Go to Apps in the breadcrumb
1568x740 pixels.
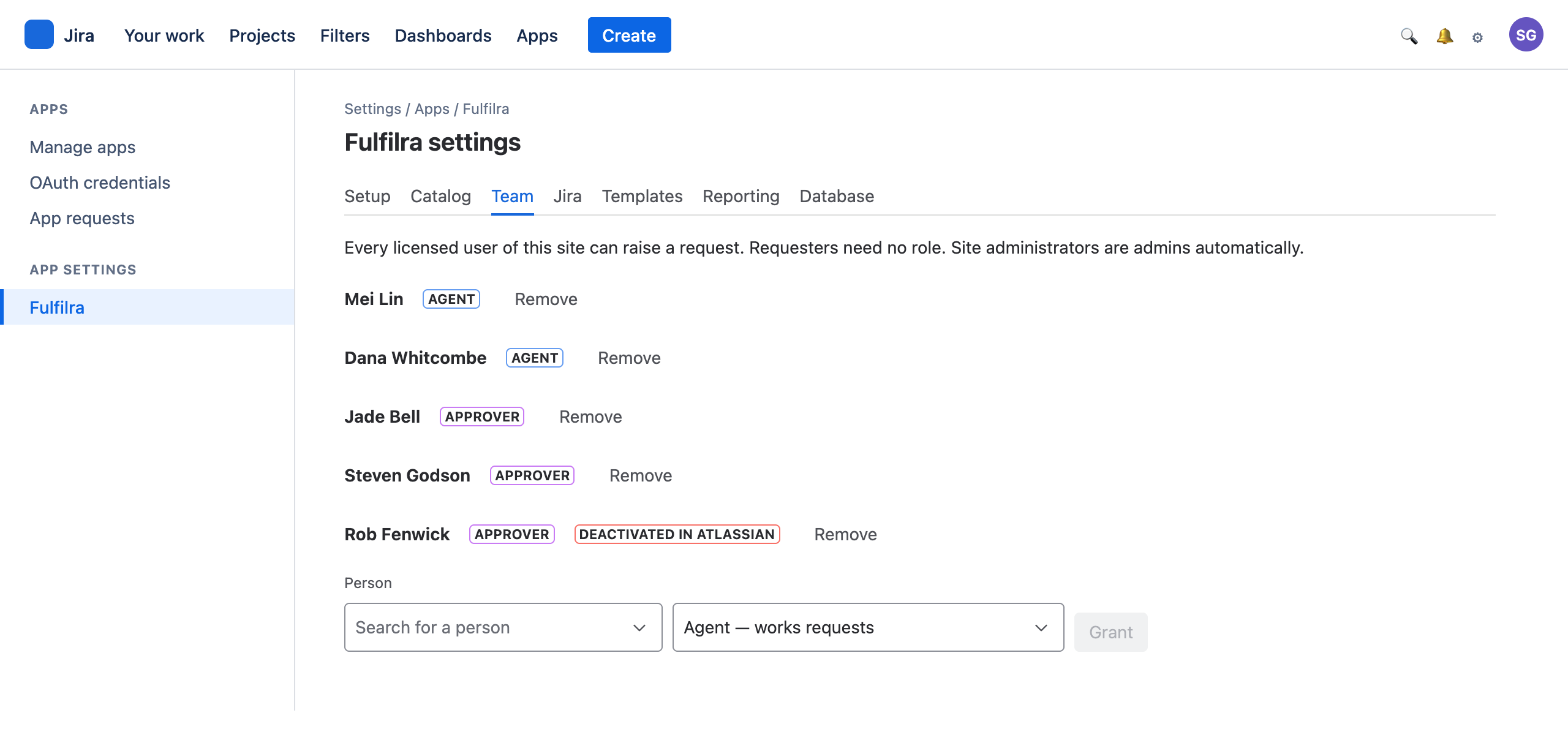(432, 109)
